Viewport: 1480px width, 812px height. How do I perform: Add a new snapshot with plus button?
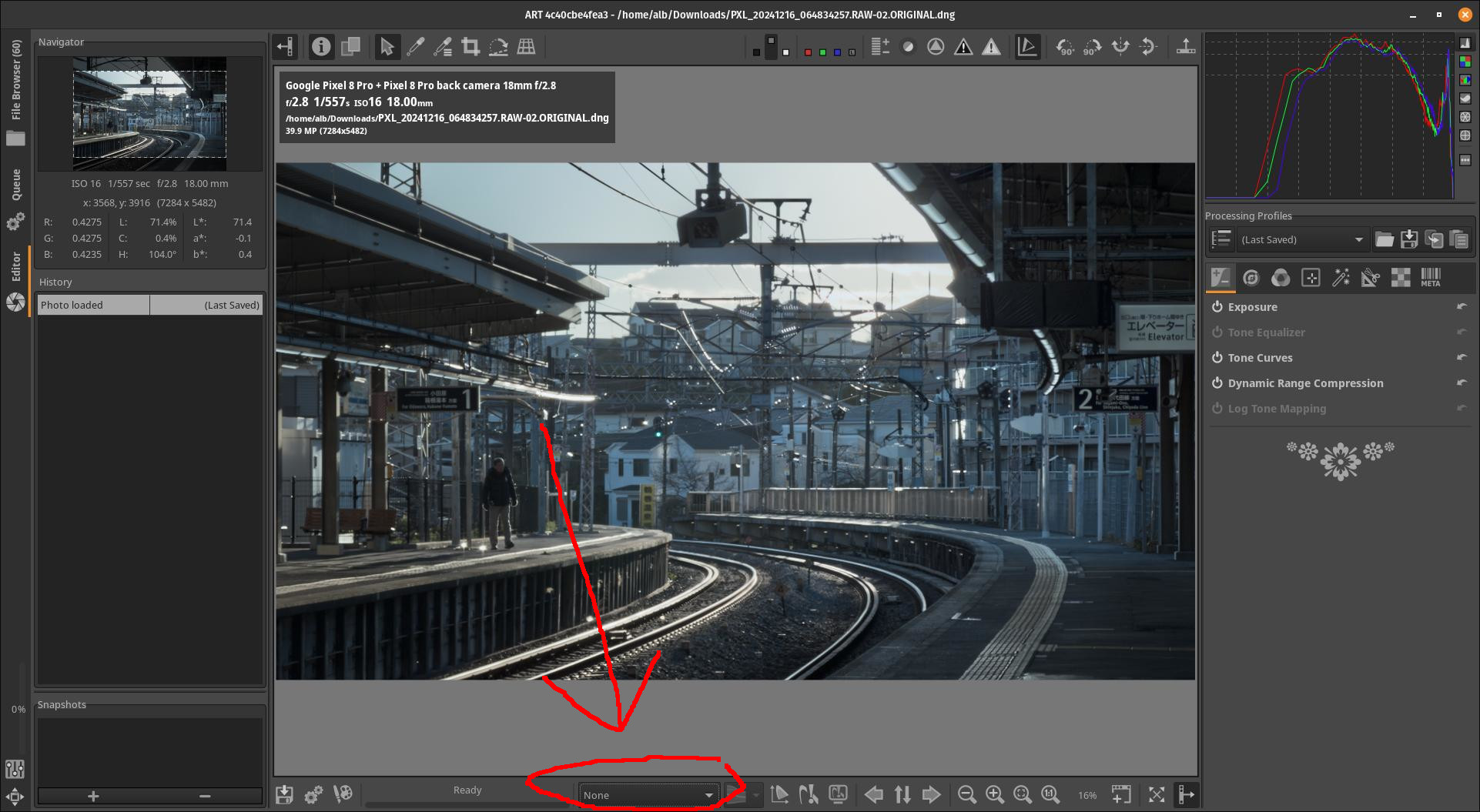click(x=93, y=796)
